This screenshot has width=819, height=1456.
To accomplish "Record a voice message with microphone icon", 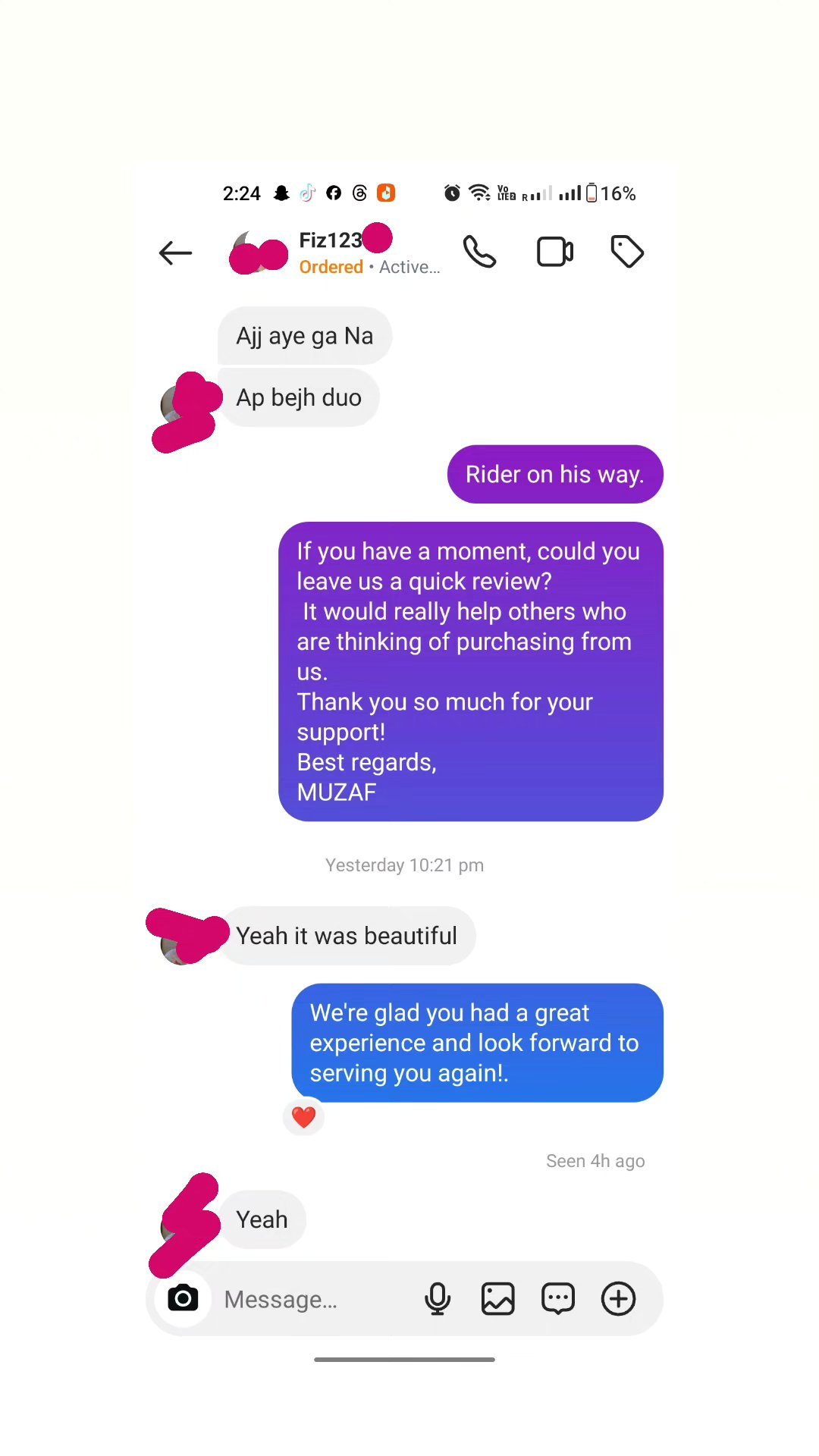I will pos(438,1298).
